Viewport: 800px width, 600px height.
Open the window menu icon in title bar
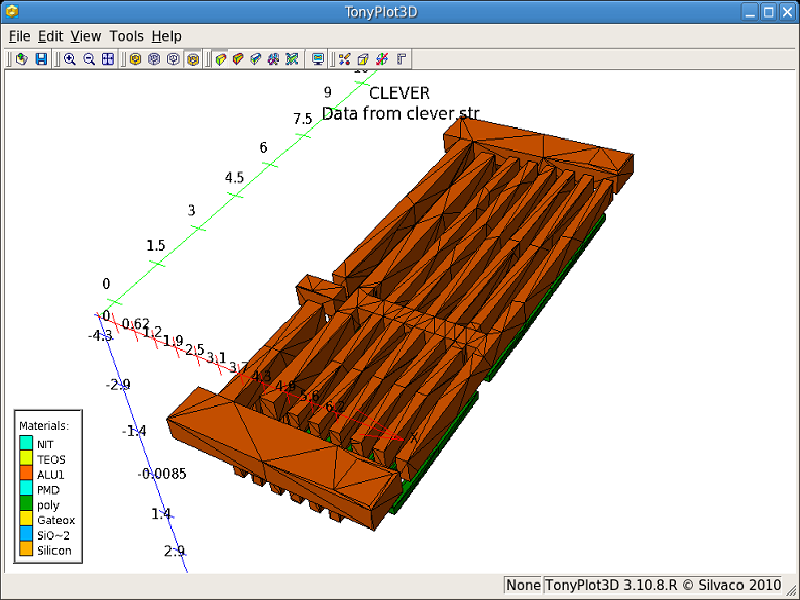point(11,12)
